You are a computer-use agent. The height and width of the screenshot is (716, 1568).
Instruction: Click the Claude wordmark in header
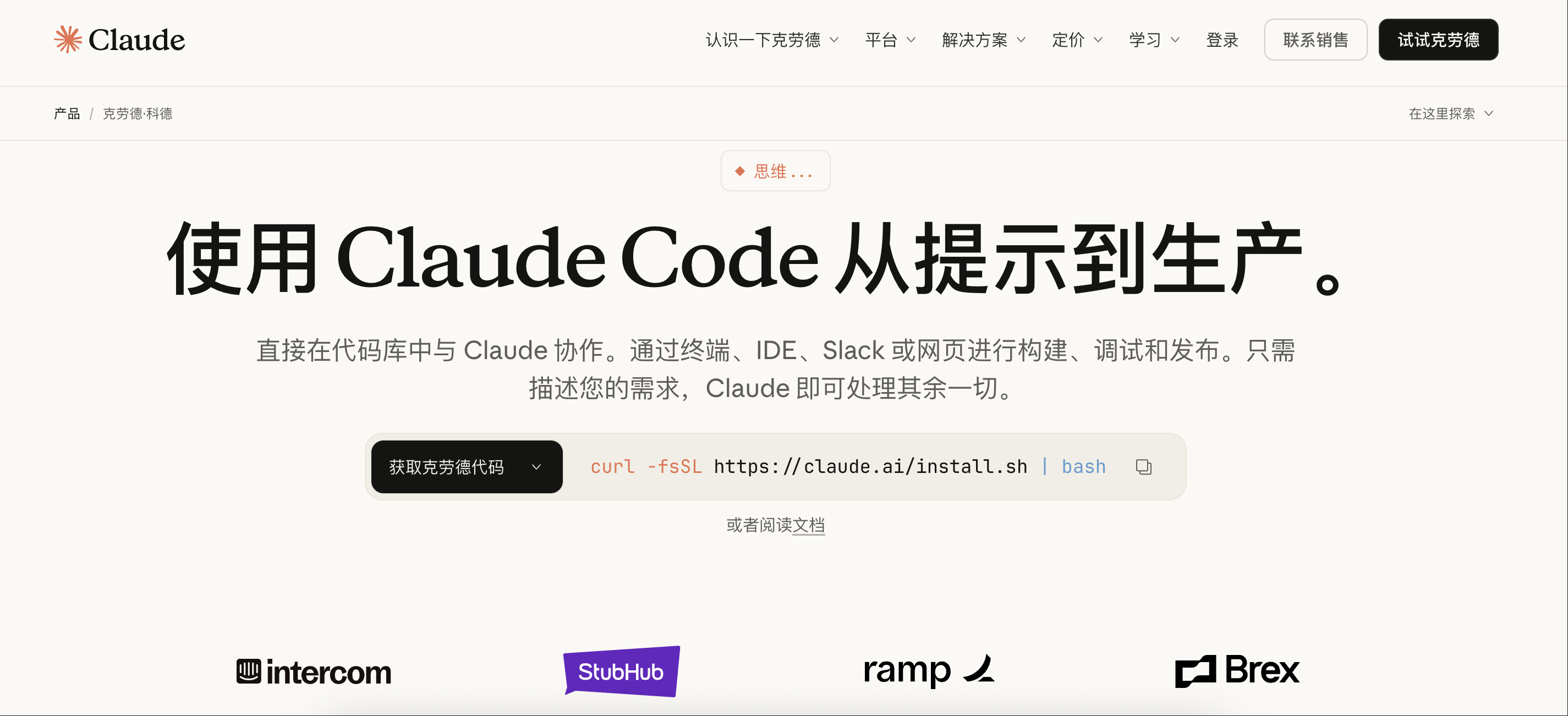pos(136,40)
